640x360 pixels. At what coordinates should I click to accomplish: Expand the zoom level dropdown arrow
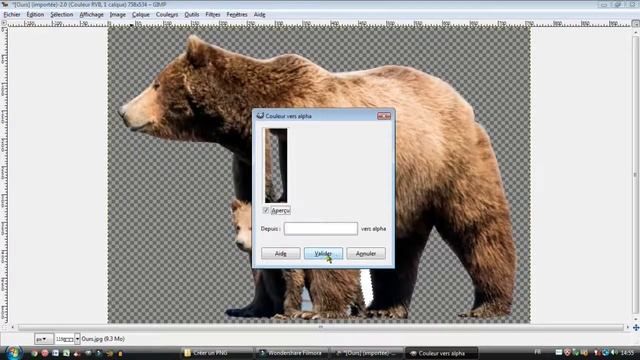click(77, 339)
